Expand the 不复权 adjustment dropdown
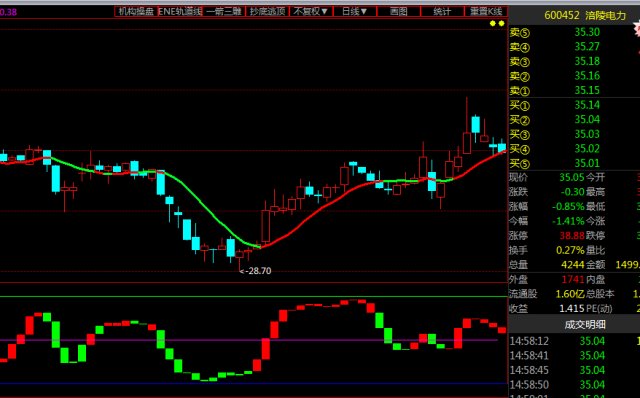This screenshot has height=398, width=640. (311, 11)
